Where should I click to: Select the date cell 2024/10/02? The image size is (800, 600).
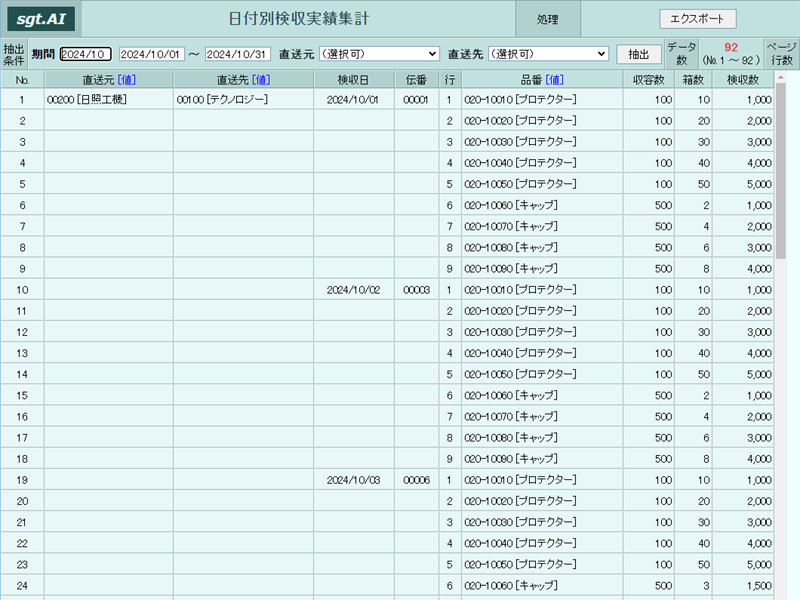pos(354,290)
